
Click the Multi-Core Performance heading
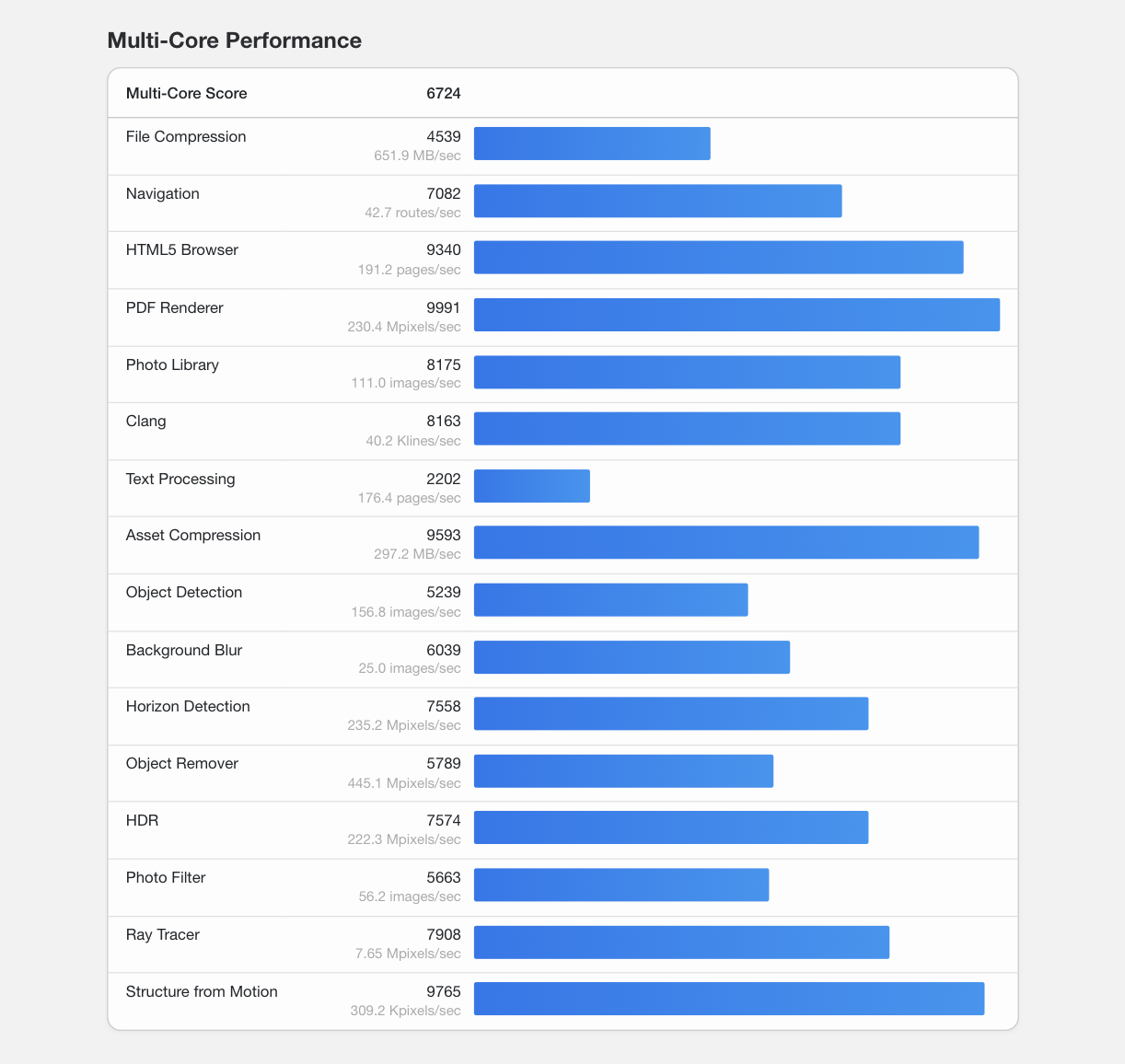[234, 40]
